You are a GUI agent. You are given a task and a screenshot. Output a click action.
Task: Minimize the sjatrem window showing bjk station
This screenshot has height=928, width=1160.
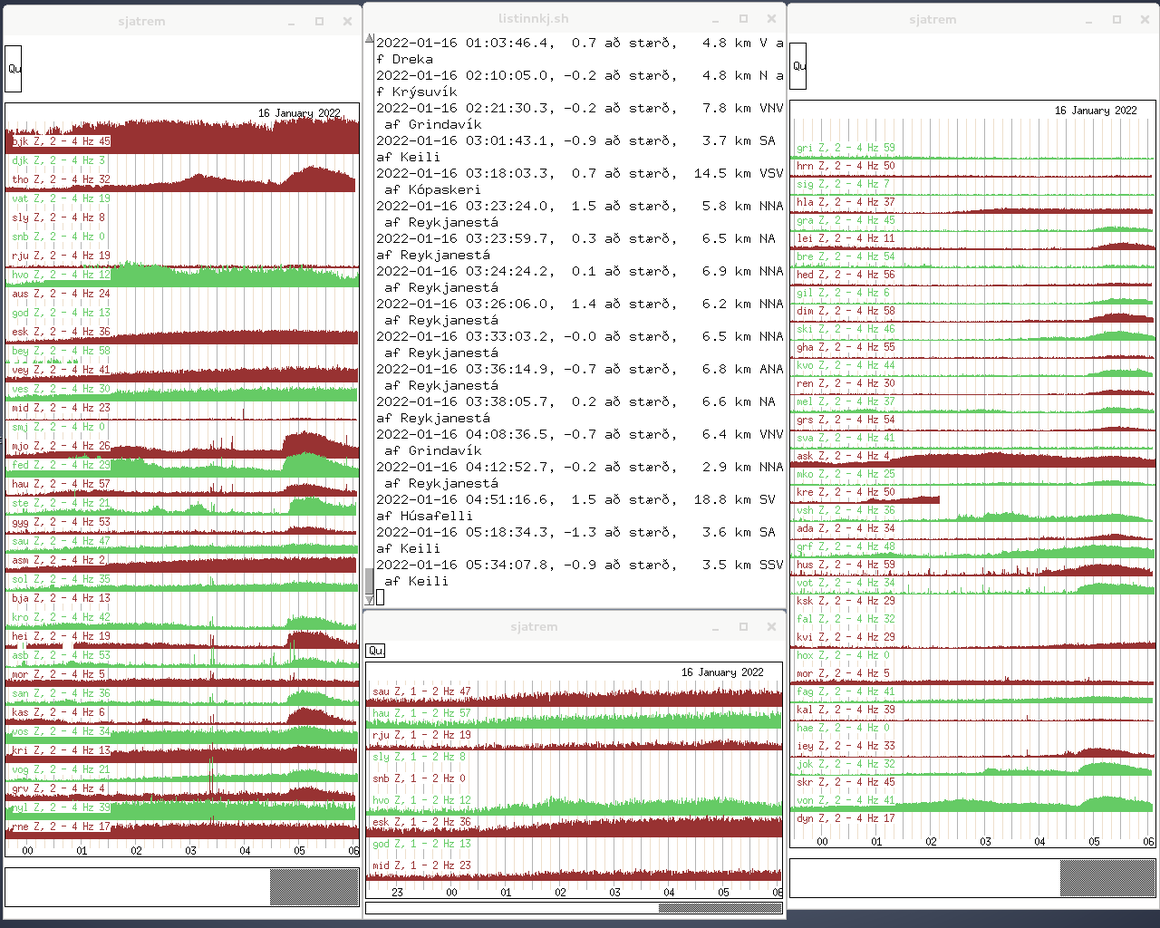[x=291, y=20]
